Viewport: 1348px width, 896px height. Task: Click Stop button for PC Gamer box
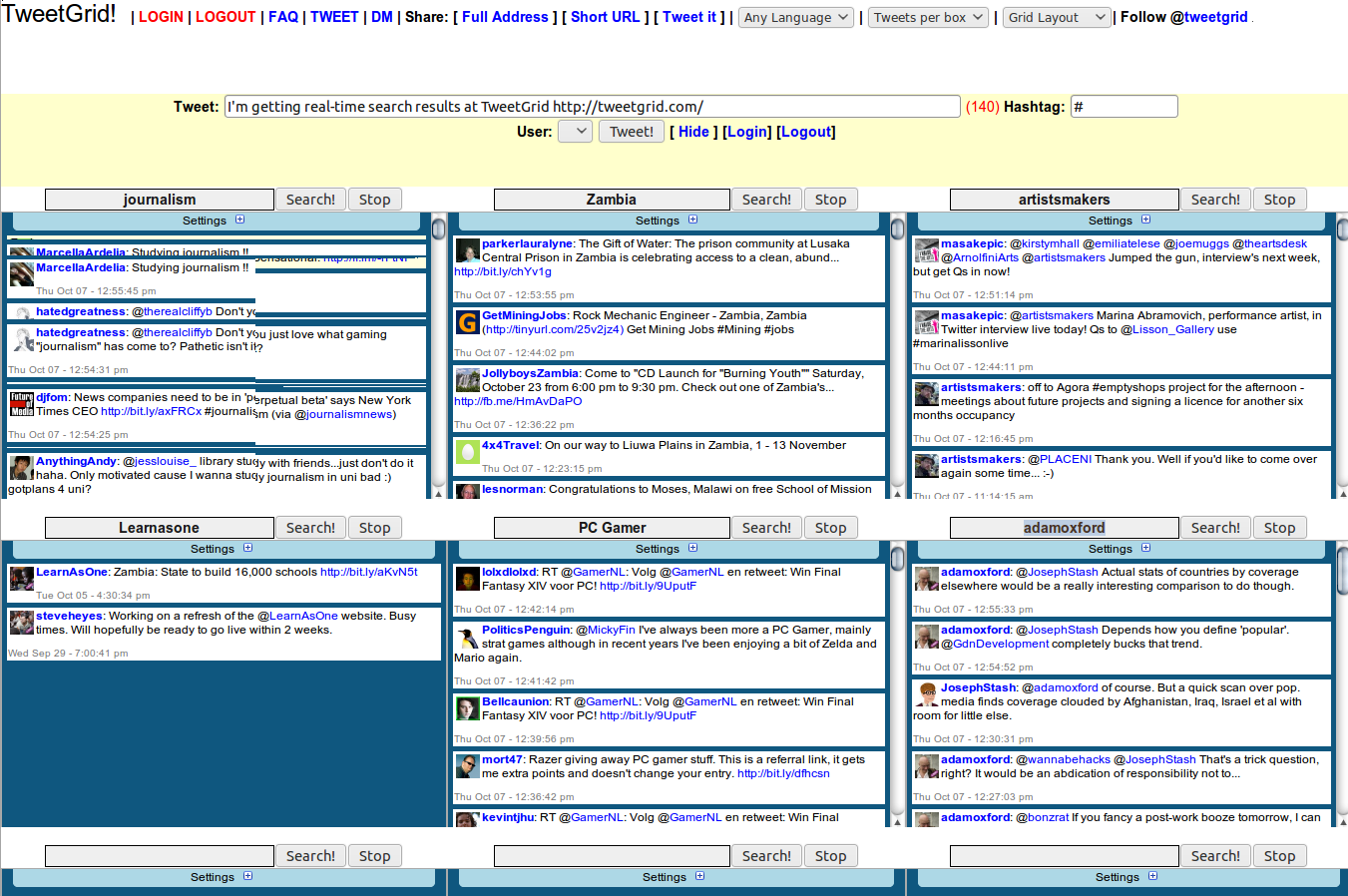pyautogui.click(x=830, y=528)
